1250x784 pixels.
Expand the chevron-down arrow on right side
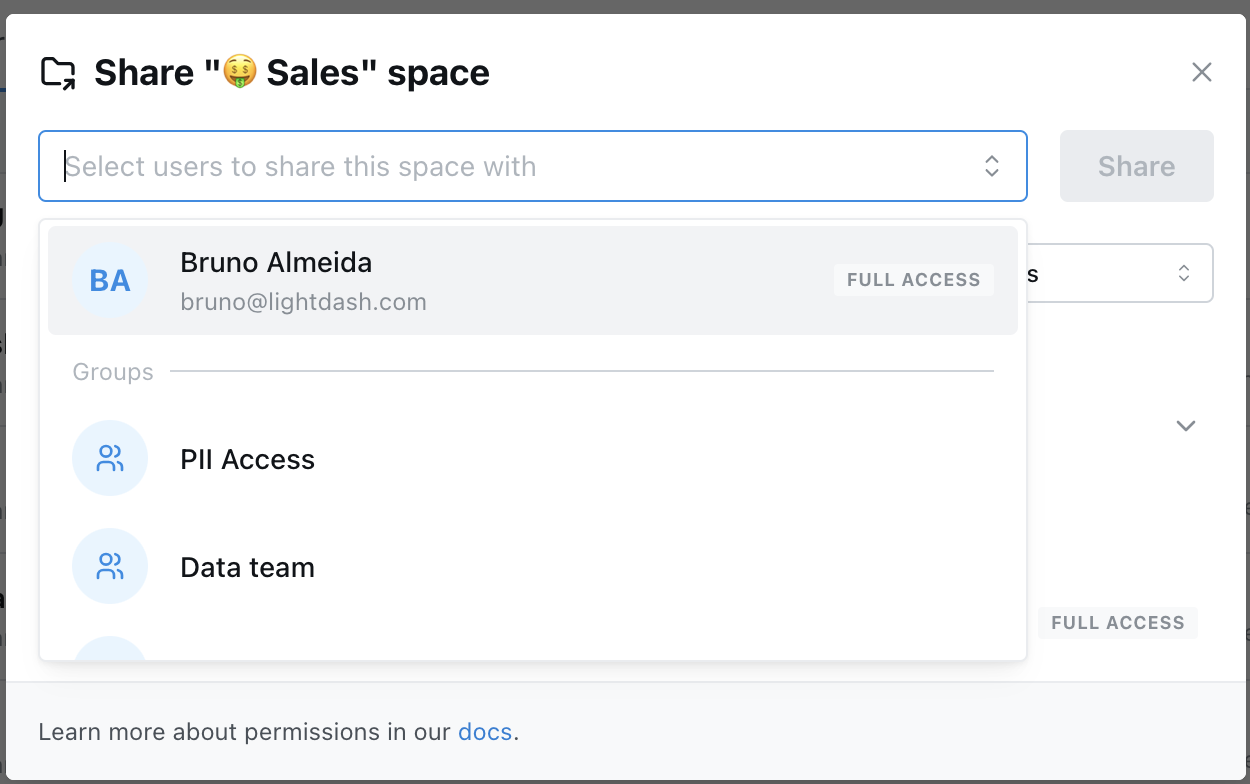(x=1185, y=426)
